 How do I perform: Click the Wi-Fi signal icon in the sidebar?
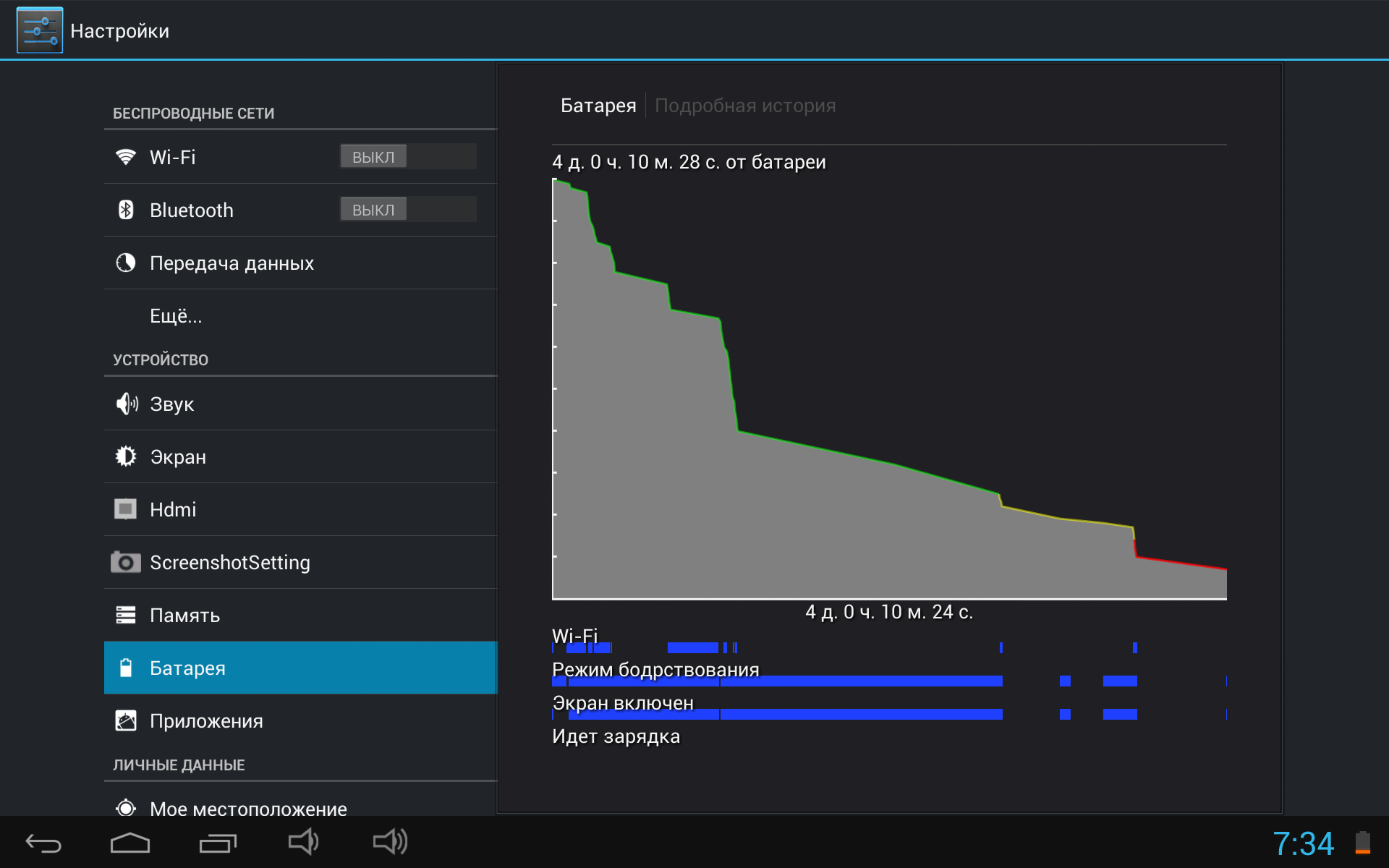pyautogui.click(x=126, y=157)
